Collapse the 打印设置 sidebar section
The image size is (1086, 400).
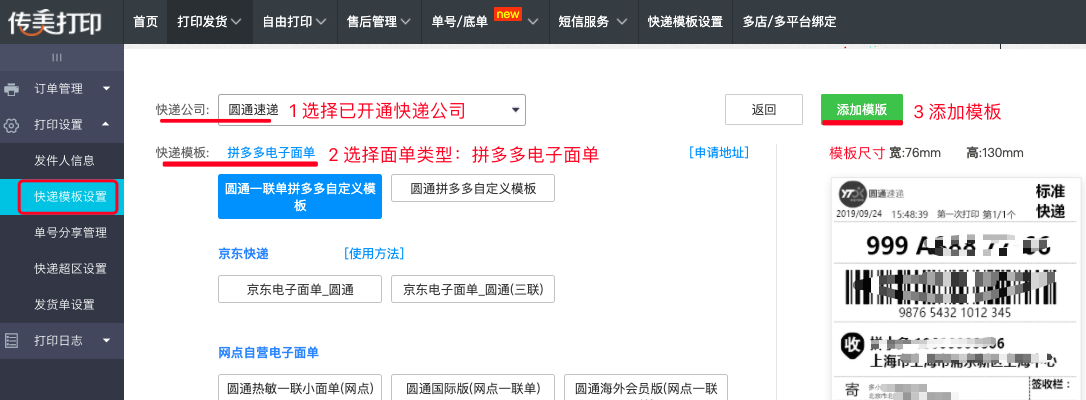pos(62,125)
